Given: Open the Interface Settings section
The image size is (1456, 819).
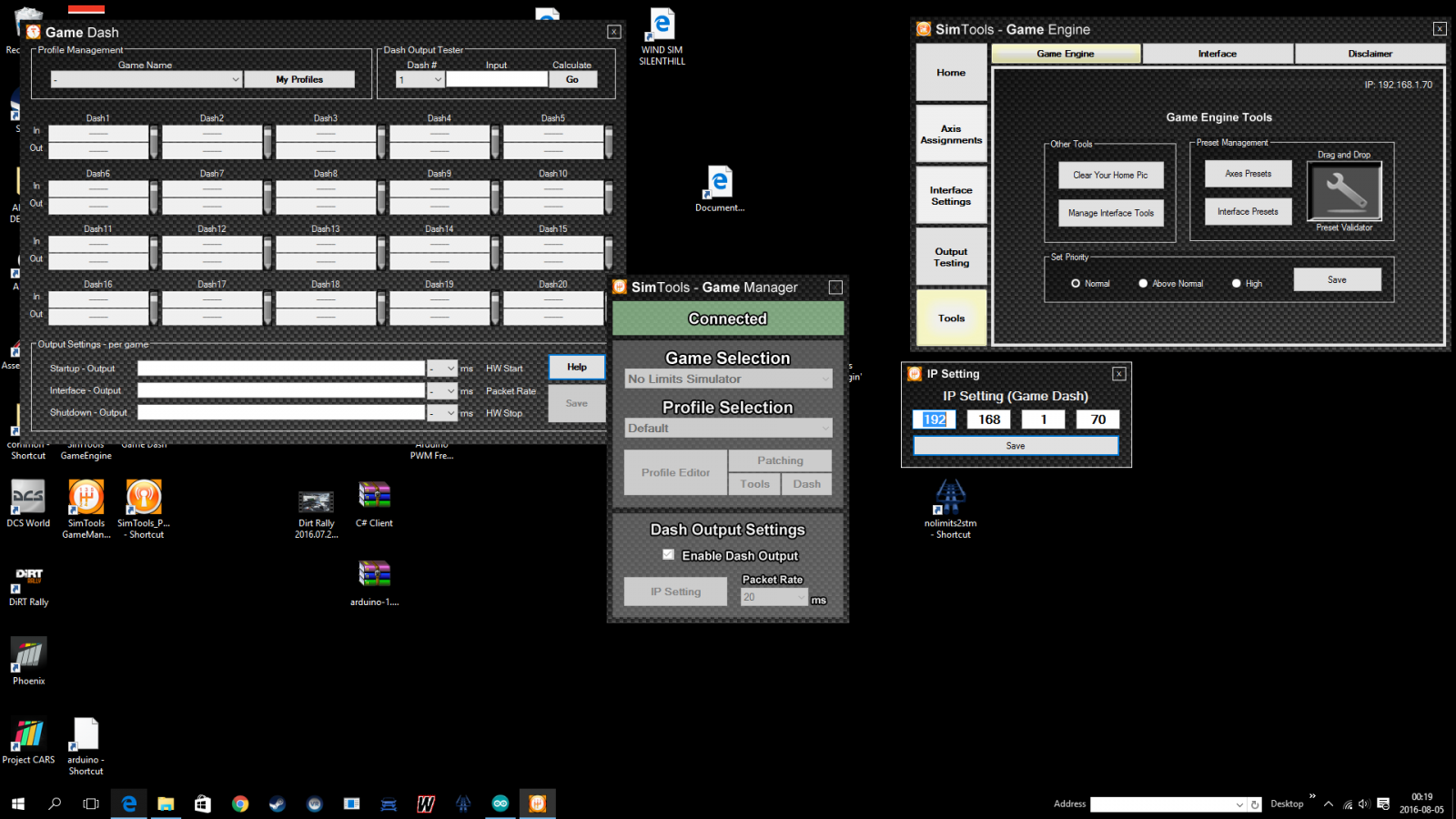Looking at the screenshot, I should click(951, 196).
